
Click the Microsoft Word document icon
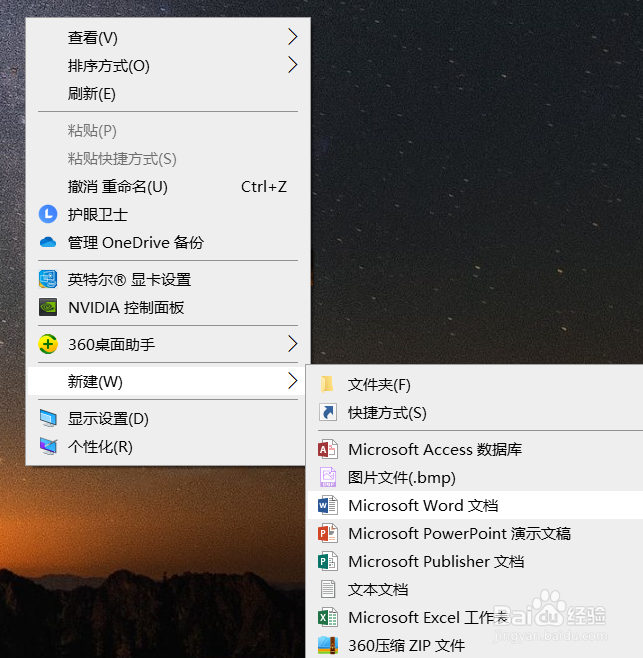[328, 505]
